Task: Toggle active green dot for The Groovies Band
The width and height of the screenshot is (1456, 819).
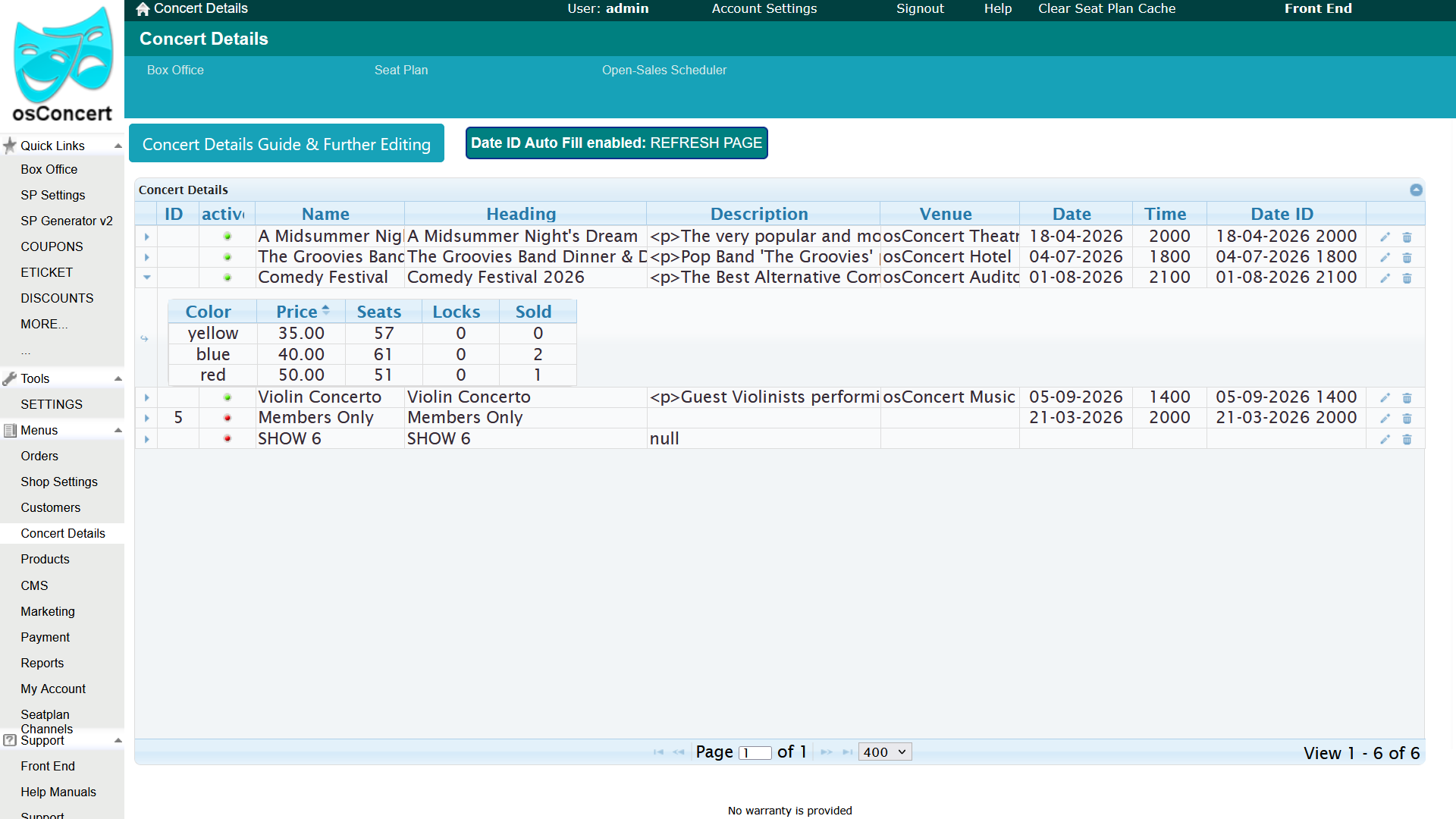Action: (227, 257)
